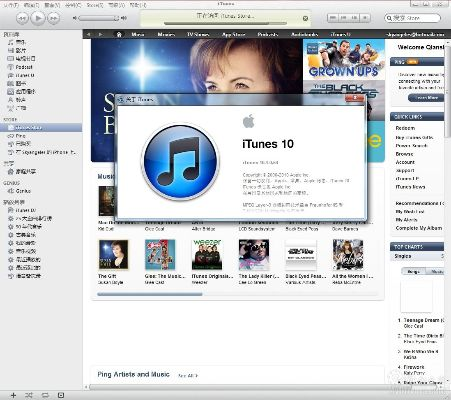The image size is (451, 400).
Task: Click the Account quick link
Action: click(x=405, y=162)
